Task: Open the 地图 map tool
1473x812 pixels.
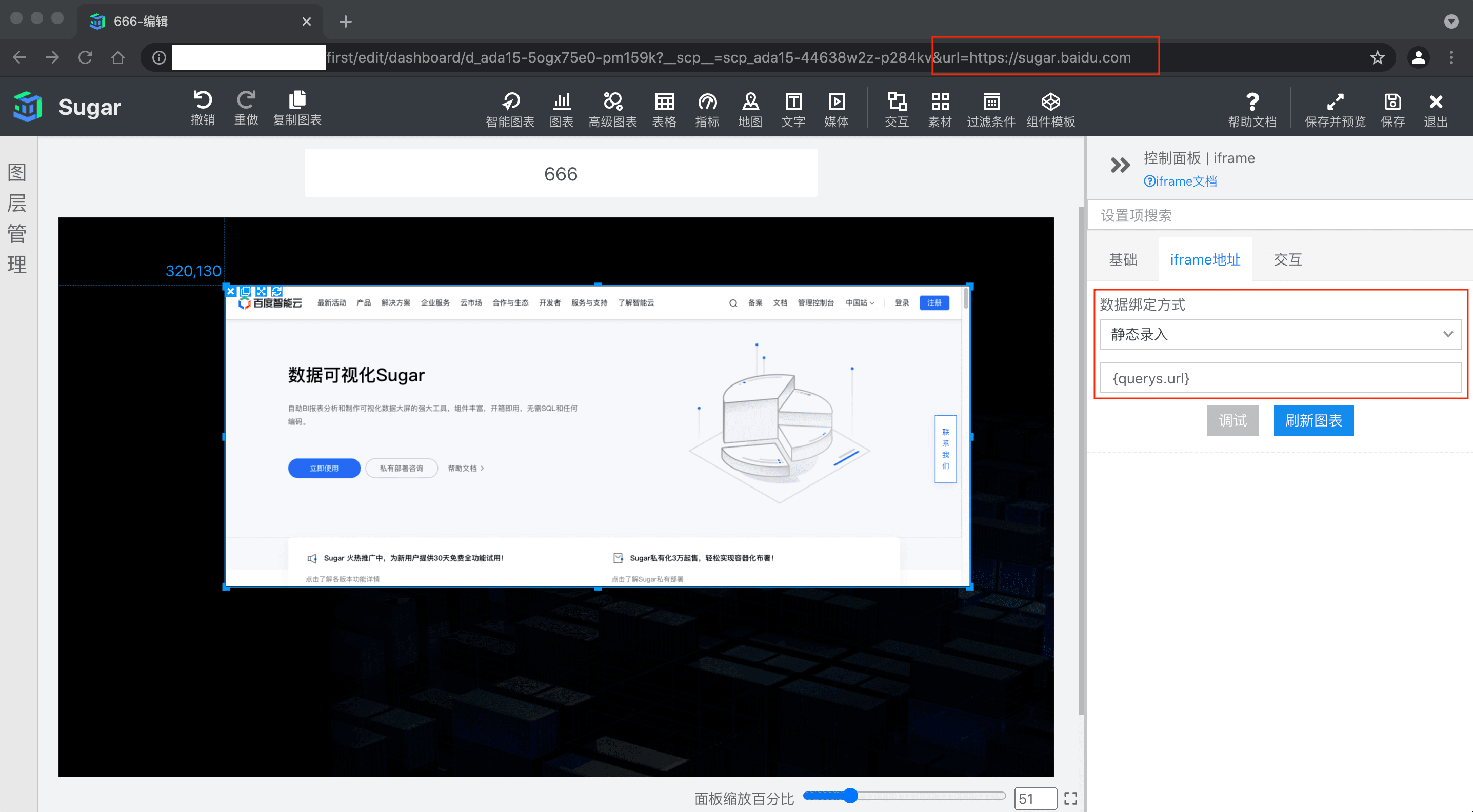Action: (750, 110)
